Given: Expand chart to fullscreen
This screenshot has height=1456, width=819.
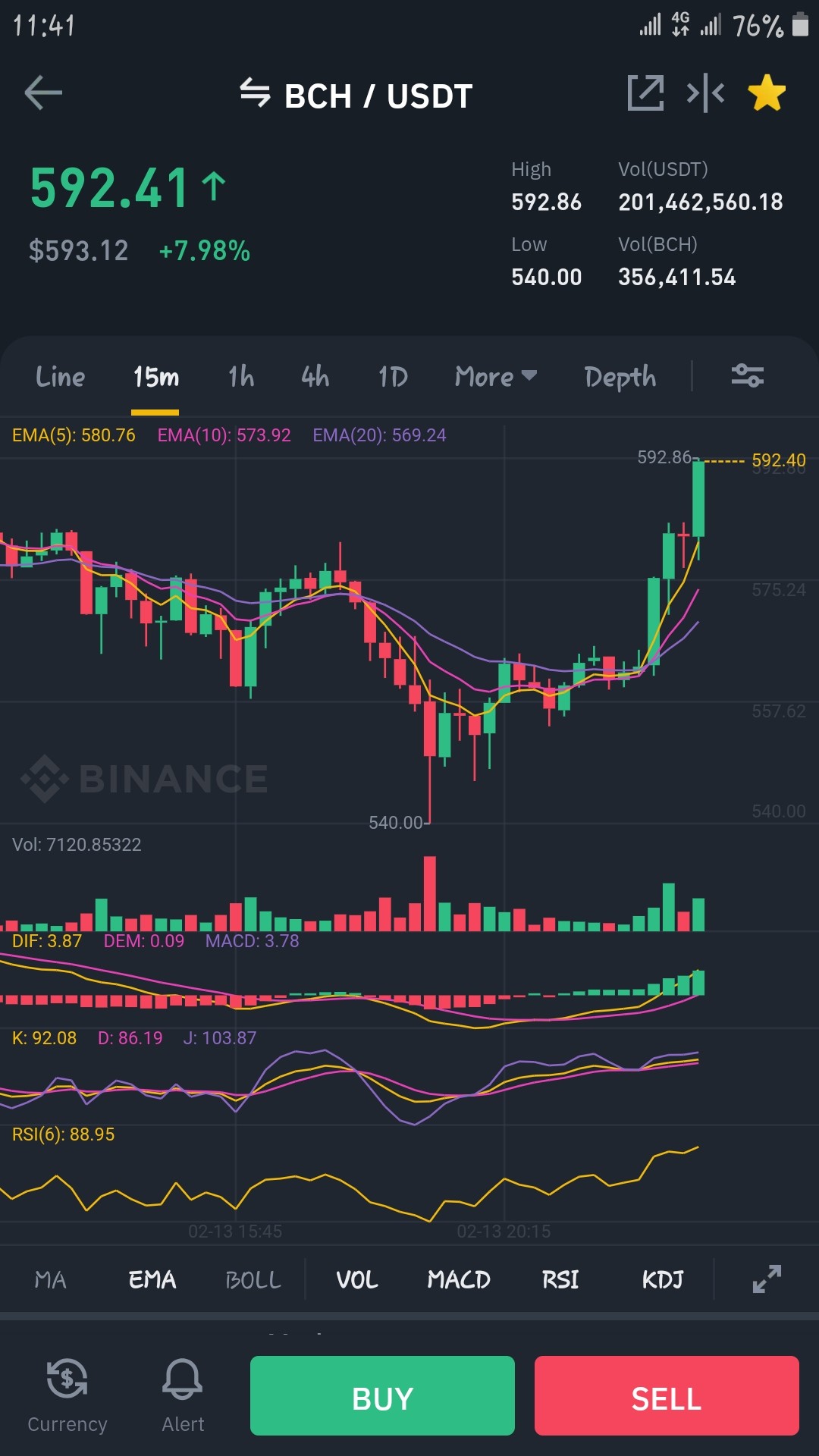Looking at the screenshot, I should 767,1279.
